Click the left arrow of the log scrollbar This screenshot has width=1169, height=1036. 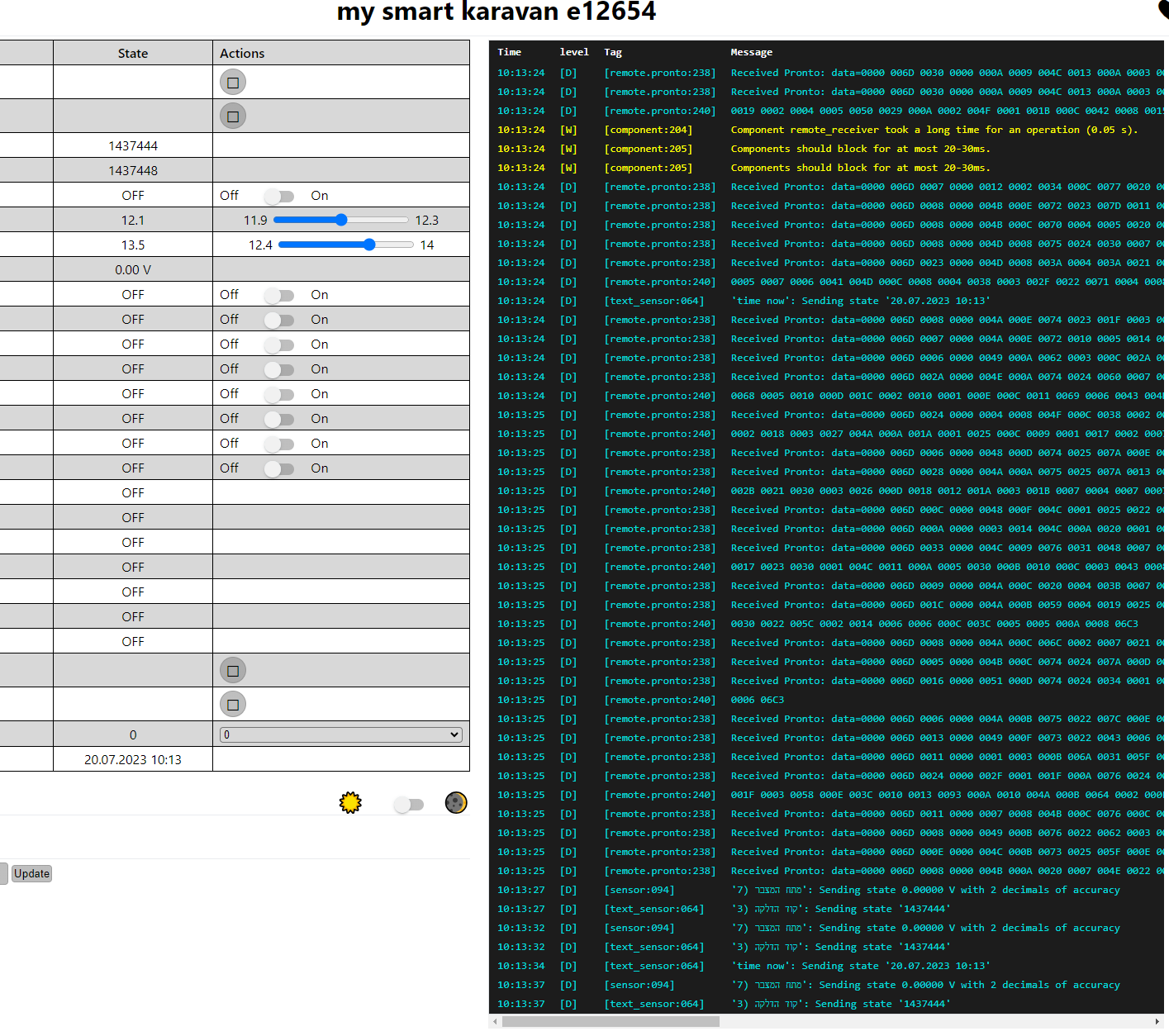pyautogui.click(x=495, y=1022)
